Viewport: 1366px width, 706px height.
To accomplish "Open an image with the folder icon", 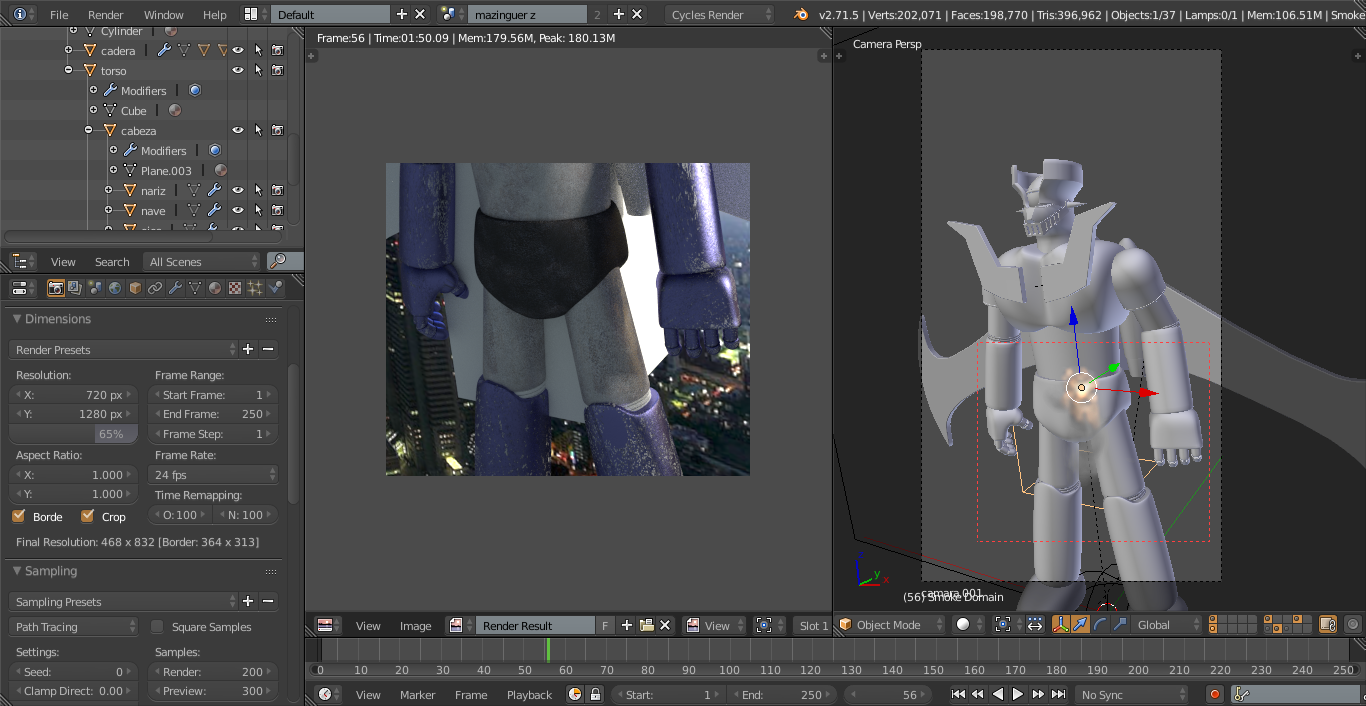I will point(646,625).
